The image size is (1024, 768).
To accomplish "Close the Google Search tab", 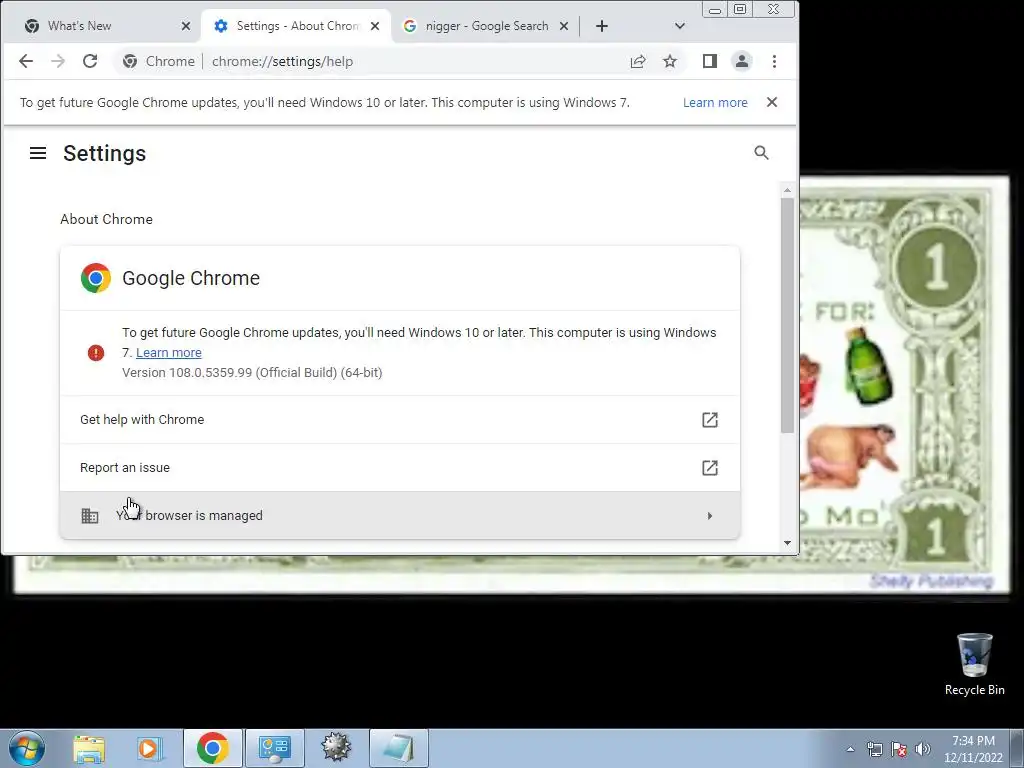I will point(564,26).
